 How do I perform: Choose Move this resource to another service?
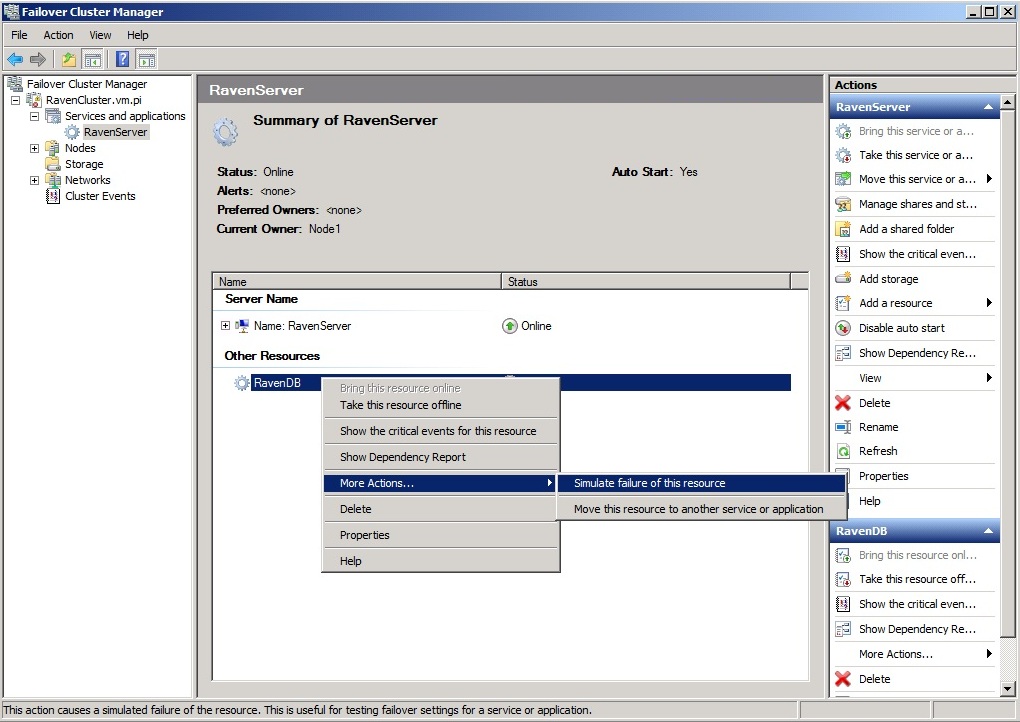pos(701,509)
